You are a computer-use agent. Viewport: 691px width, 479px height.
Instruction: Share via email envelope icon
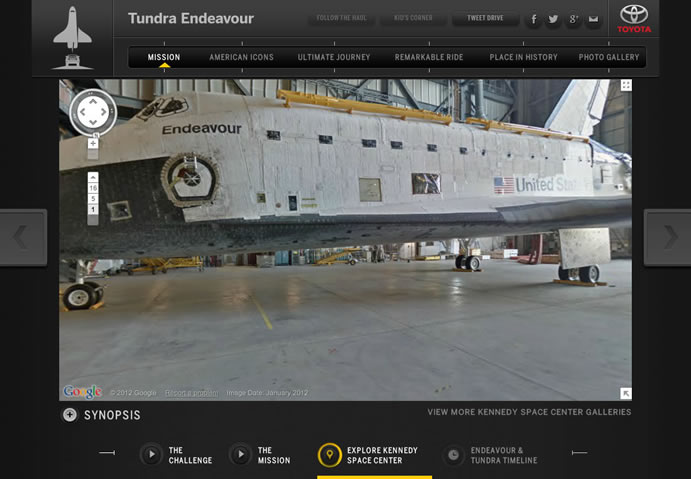pos(594,19)
